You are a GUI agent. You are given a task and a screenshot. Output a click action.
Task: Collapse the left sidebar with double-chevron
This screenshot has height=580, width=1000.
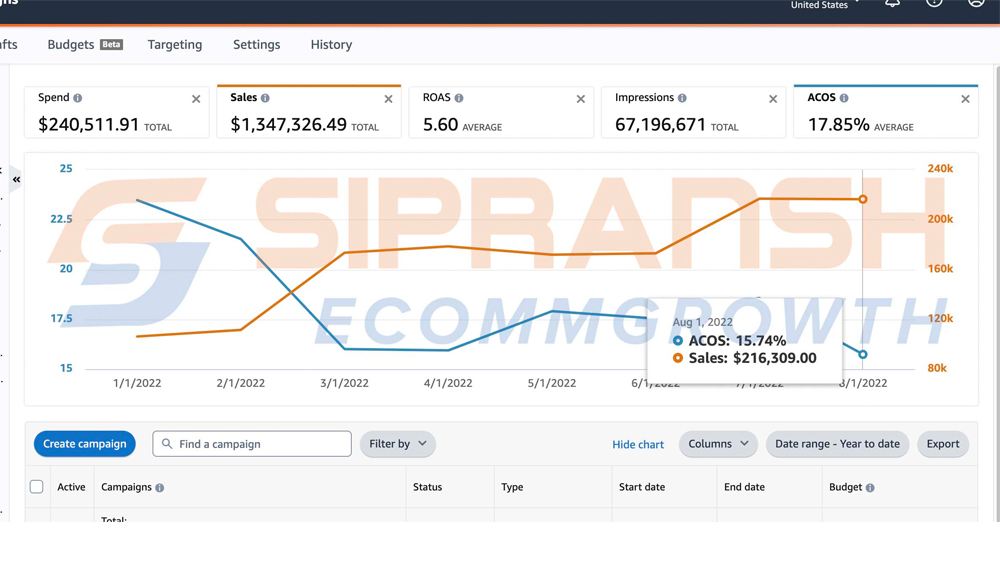point(16,179)
